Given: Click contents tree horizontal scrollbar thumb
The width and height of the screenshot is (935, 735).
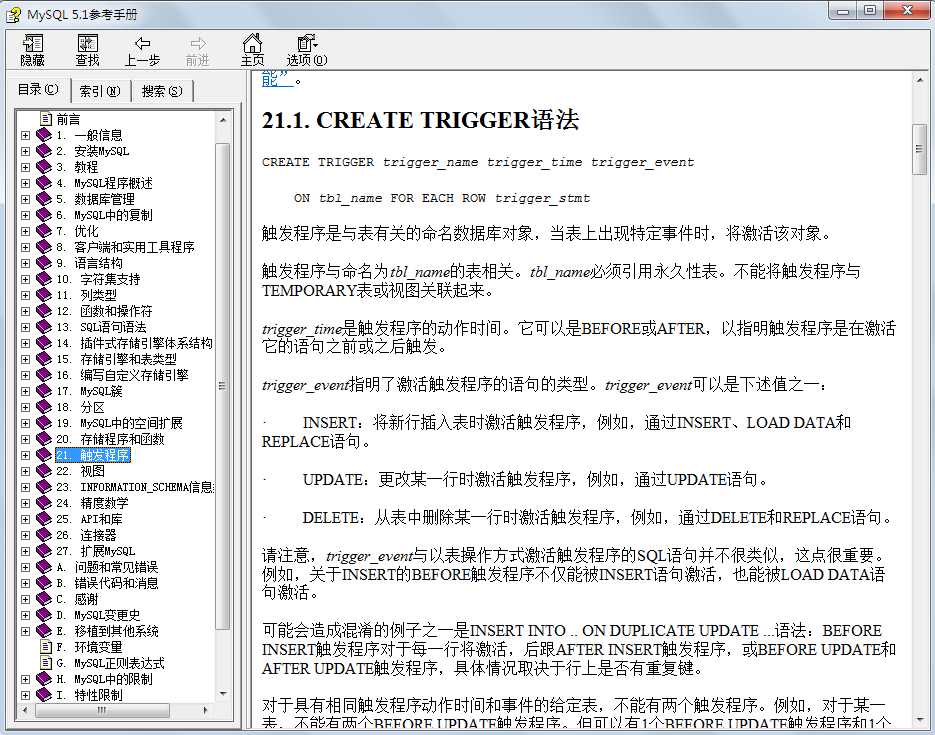Looking at the screenshot, I should pos(103,710).
